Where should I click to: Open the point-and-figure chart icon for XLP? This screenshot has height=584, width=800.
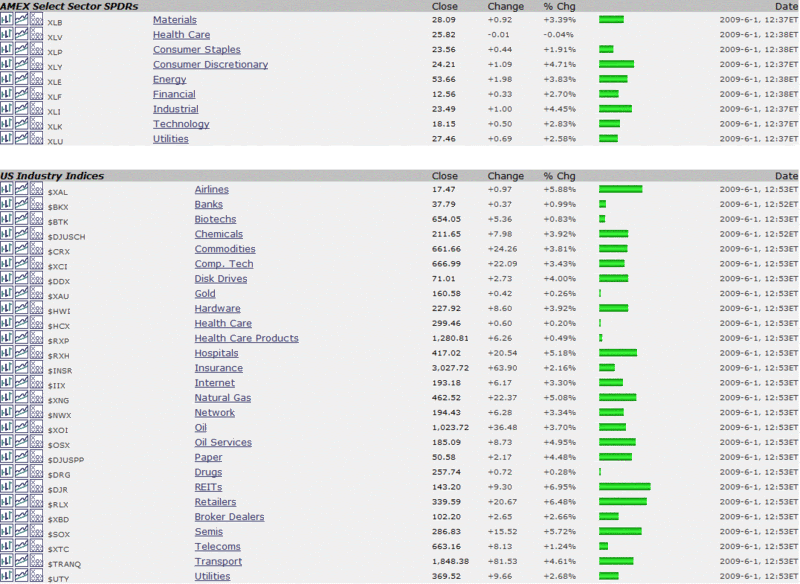point(36,49)
